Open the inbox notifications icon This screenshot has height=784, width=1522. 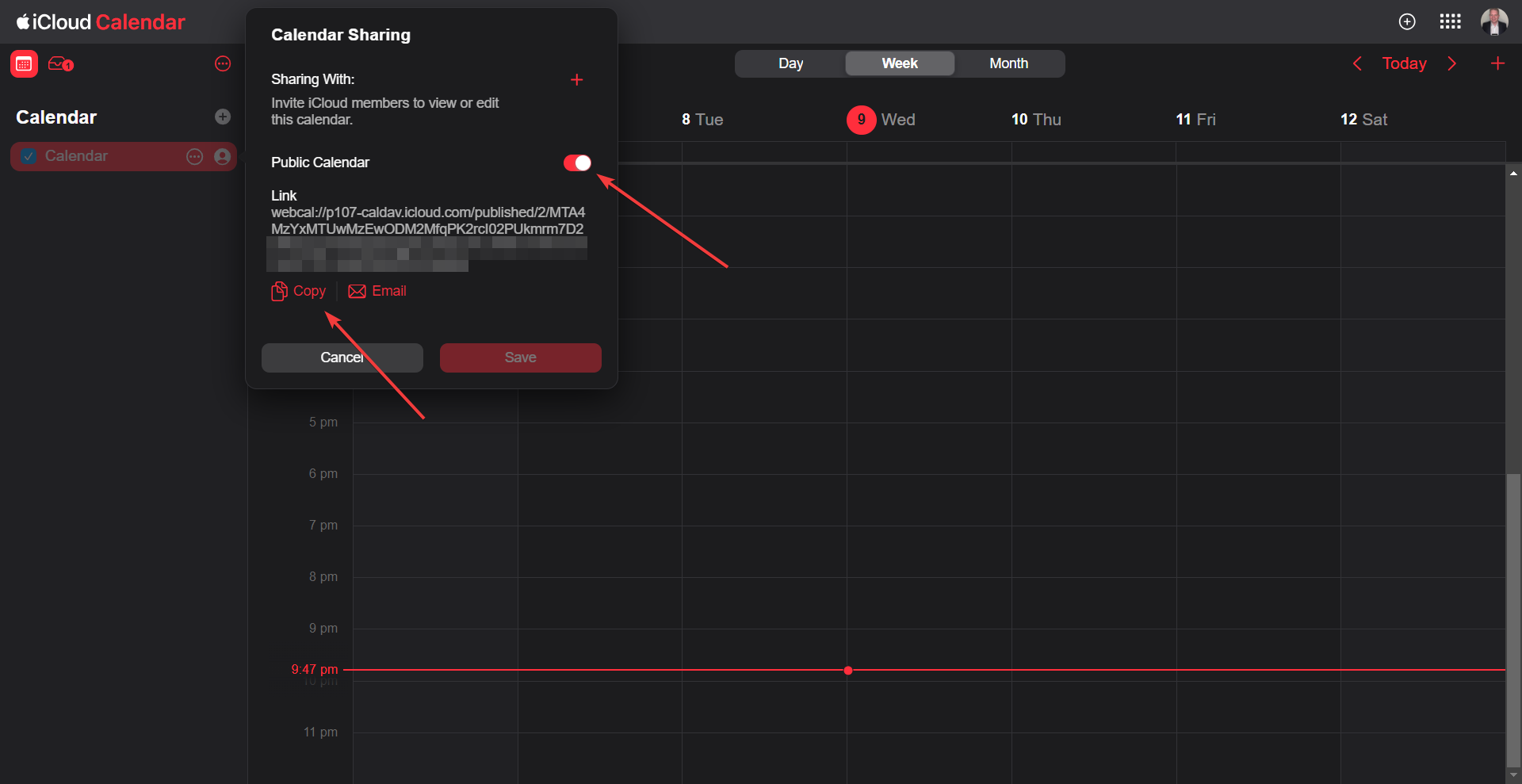pos(60,64)
